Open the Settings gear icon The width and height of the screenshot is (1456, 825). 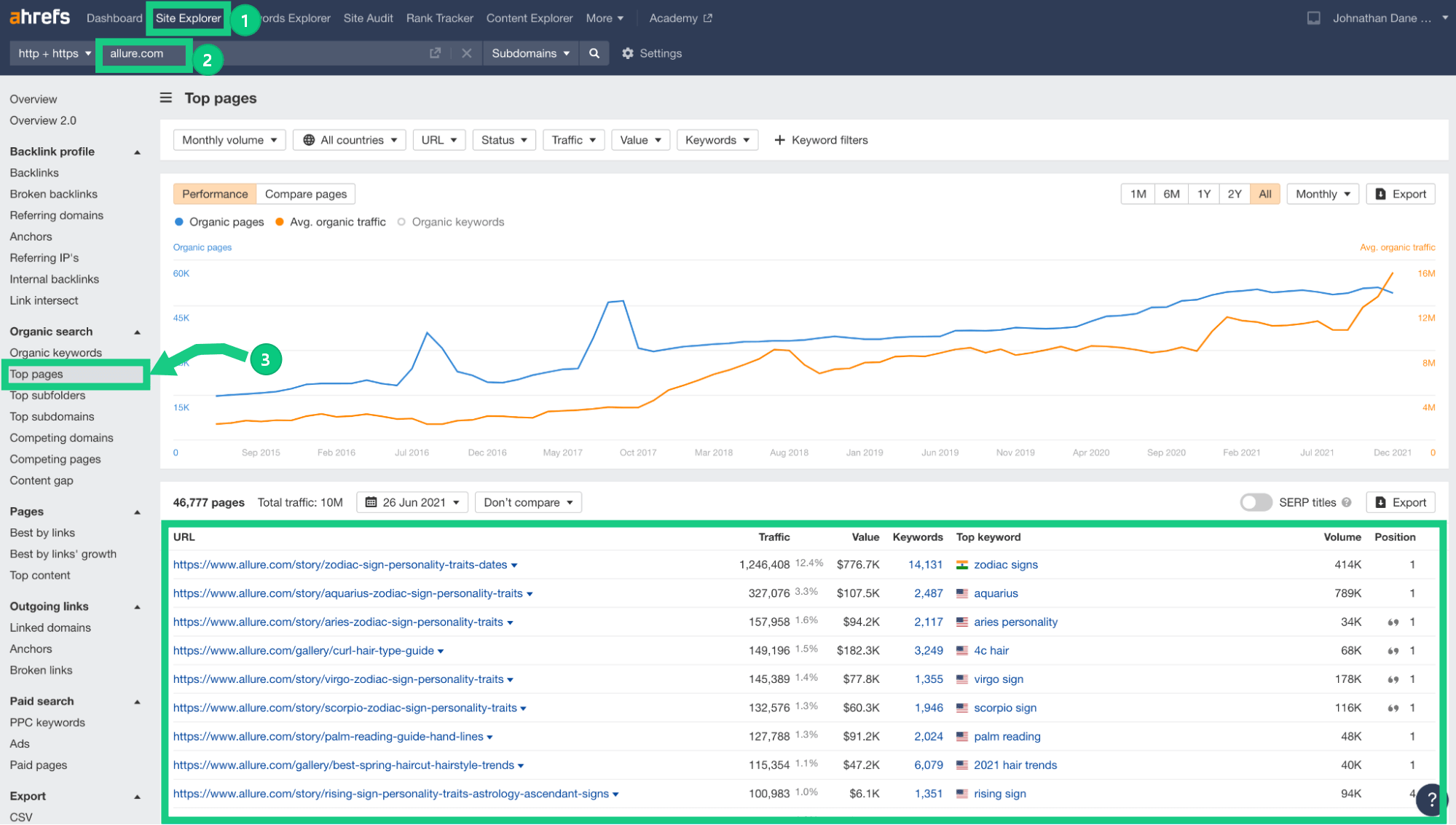(628, 53)
